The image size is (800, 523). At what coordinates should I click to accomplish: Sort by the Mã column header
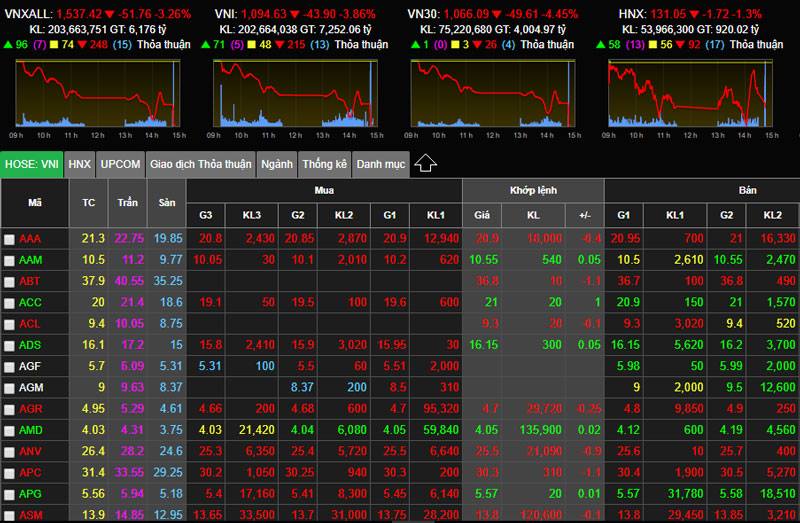pos(35,203)
